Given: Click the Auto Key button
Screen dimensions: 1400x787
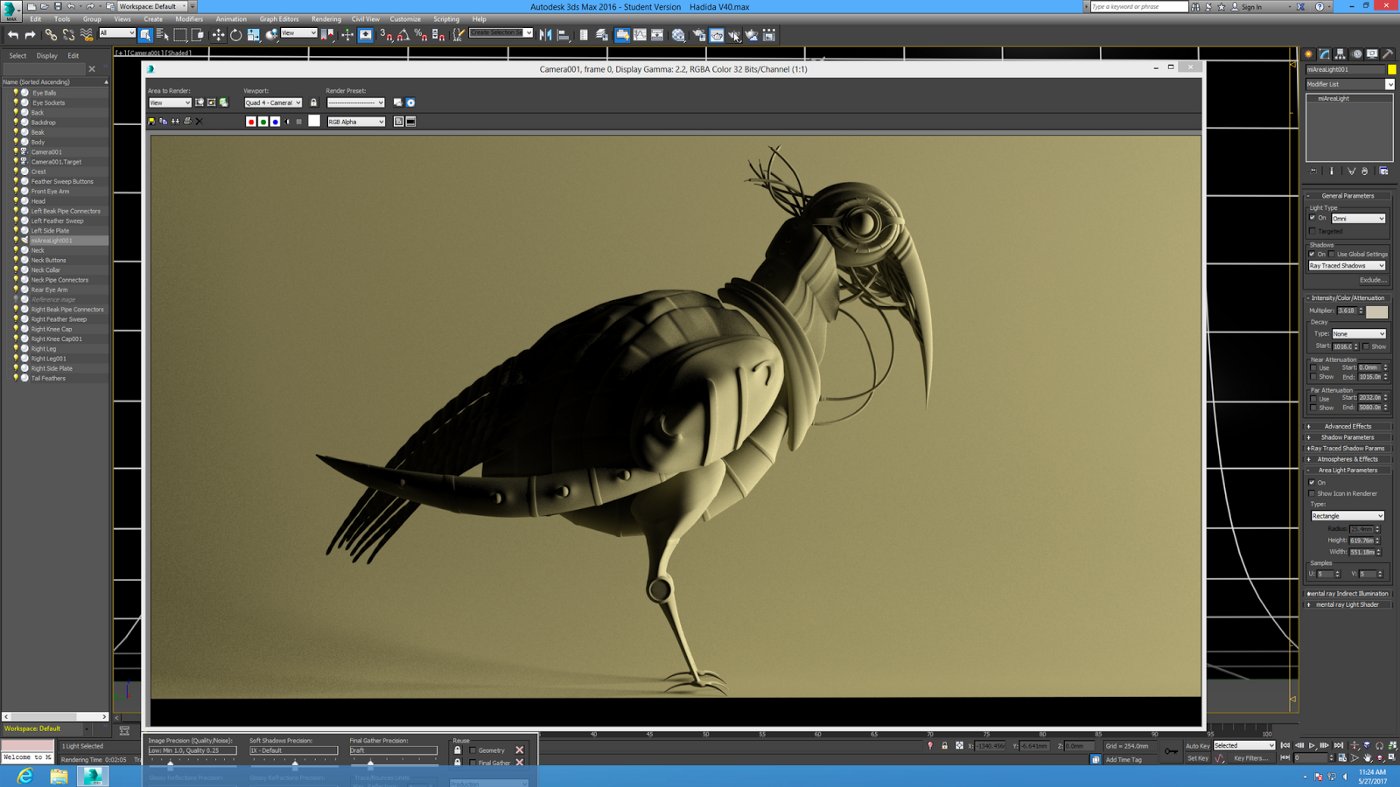Looking at the screenshot, I should coord(1197,746).
